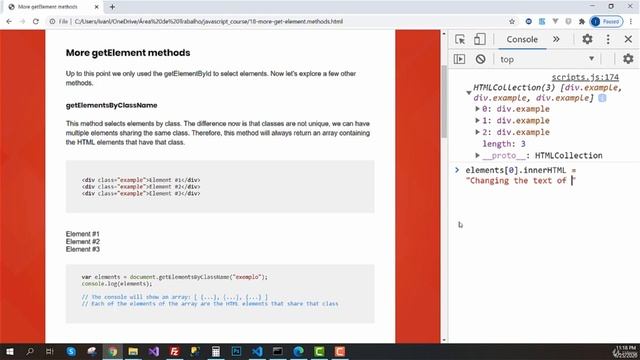
Task: Click the address bar file URL
Action: pos(209,21)
